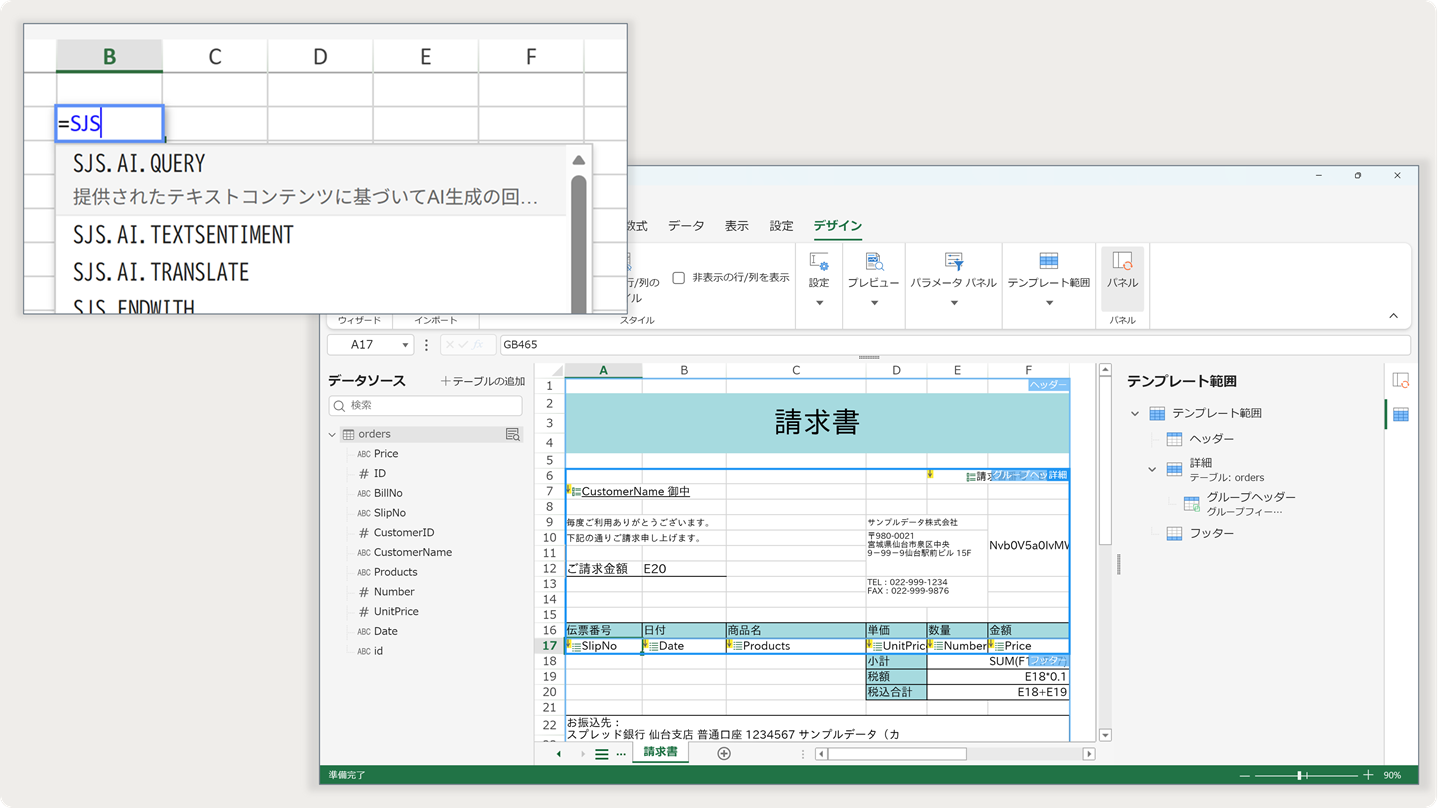This screenshot has width=1438, height=808.
Task: Open the パラメータ パネル dropdown arrow
Action: point(953,303)
